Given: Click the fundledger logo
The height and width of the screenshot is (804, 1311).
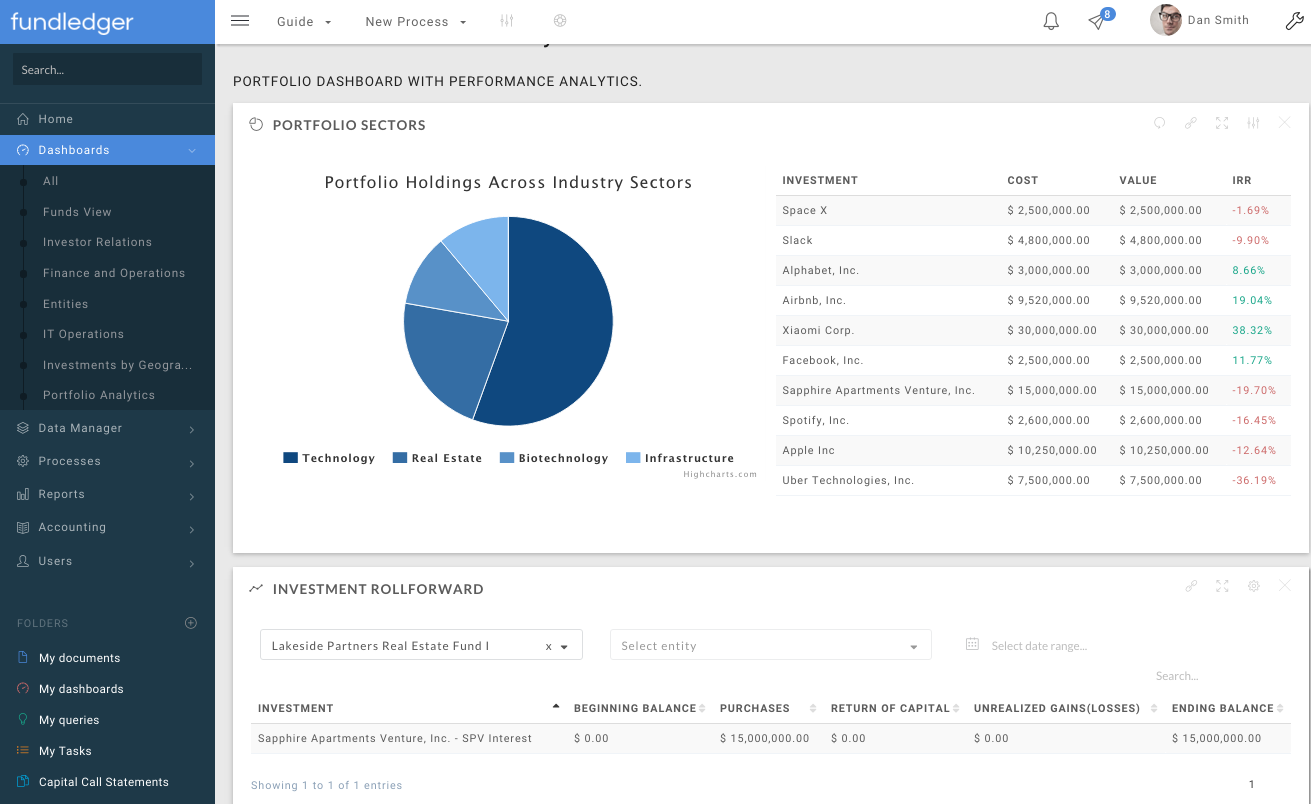Looking at the screenshot, I should pos(72,22).
